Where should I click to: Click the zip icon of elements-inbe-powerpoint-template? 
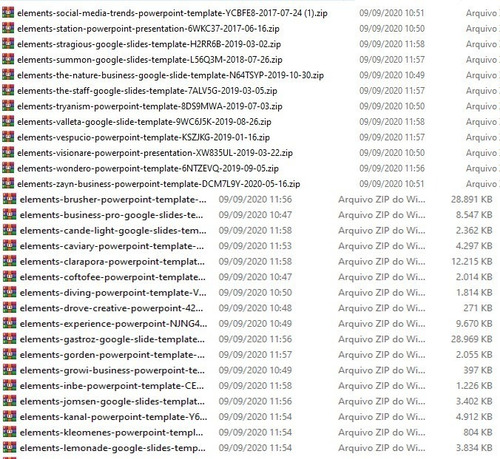(x=9, y=385)
